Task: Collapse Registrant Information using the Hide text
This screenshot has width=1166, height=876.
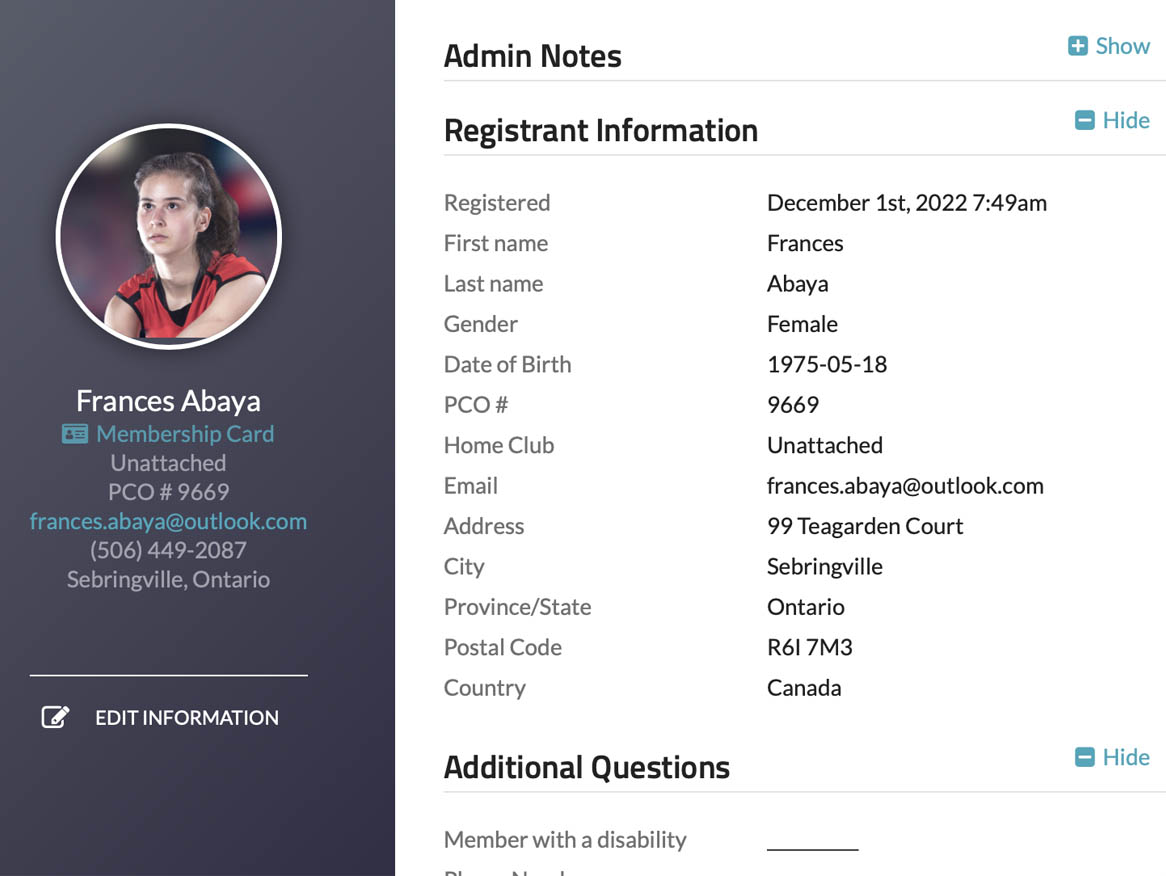Action: [1126, 120]
